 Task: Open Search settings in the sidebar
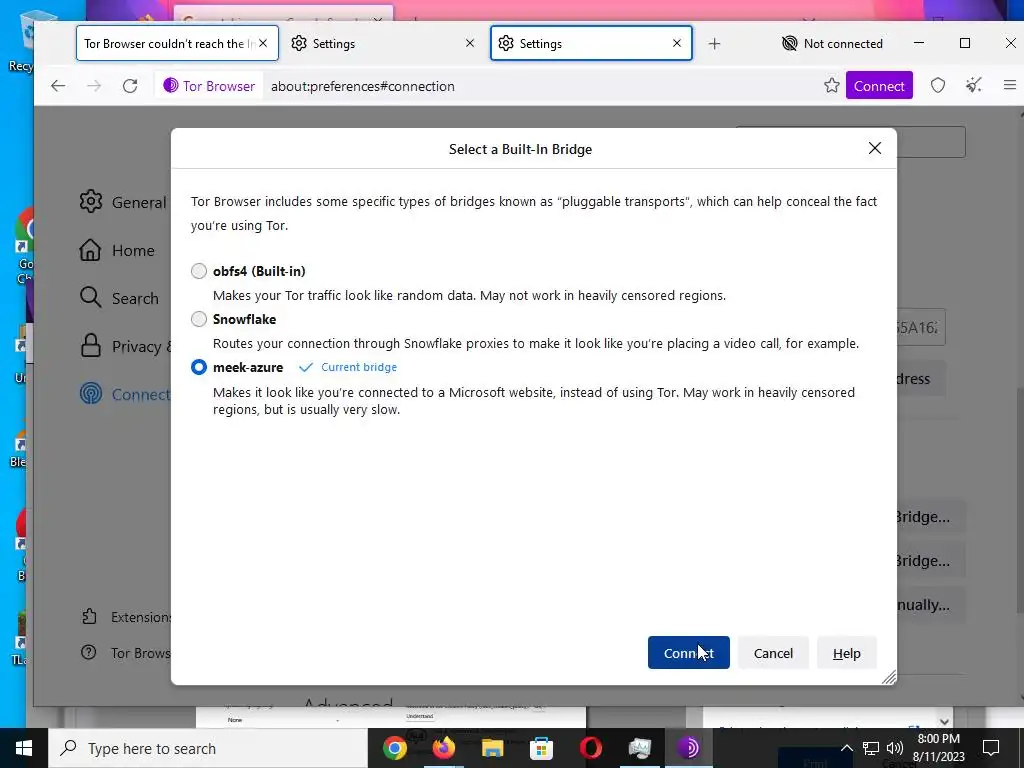(x=120, y=298)
